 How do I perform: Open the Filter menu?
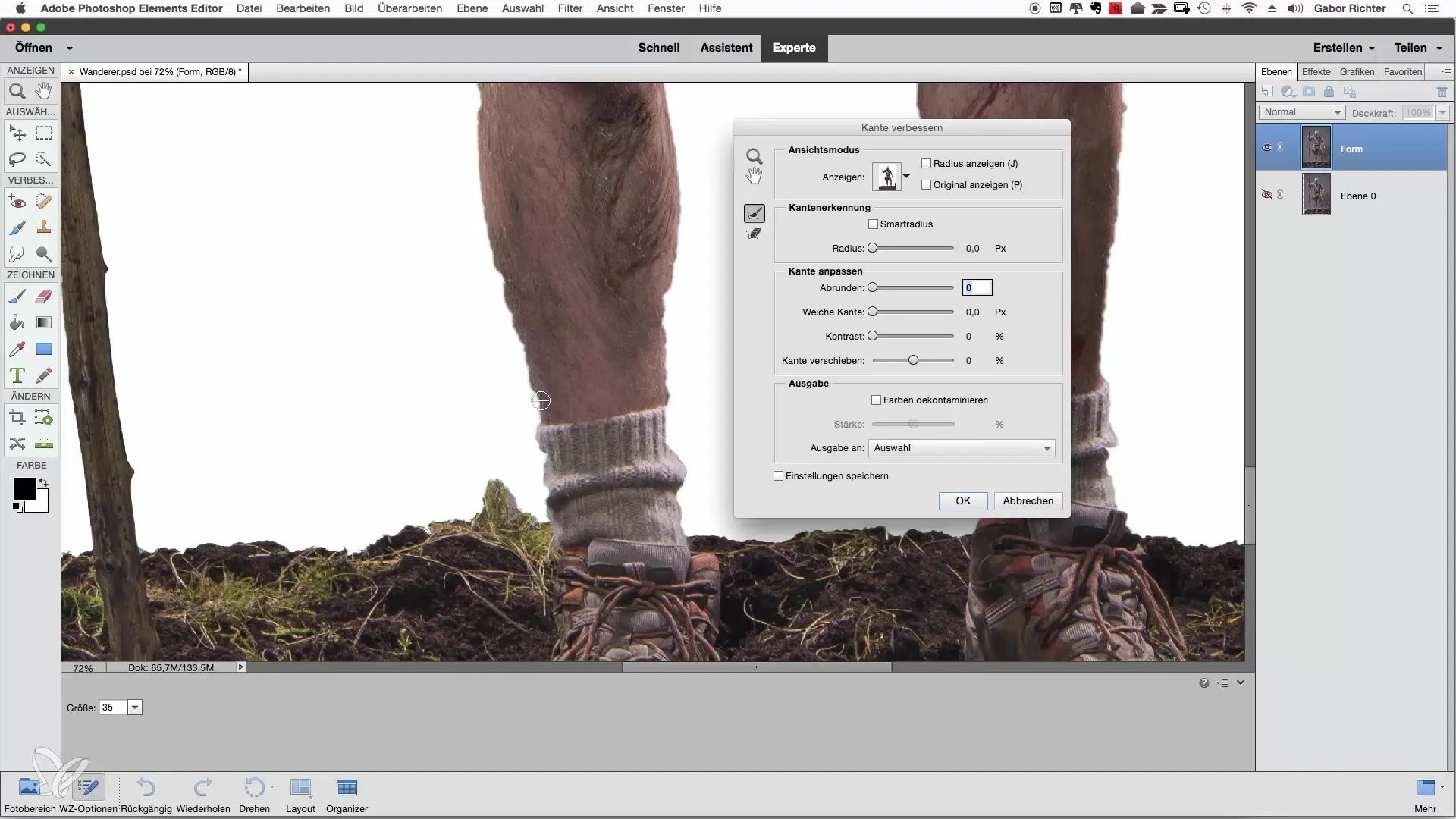click(x=570, y=8)
